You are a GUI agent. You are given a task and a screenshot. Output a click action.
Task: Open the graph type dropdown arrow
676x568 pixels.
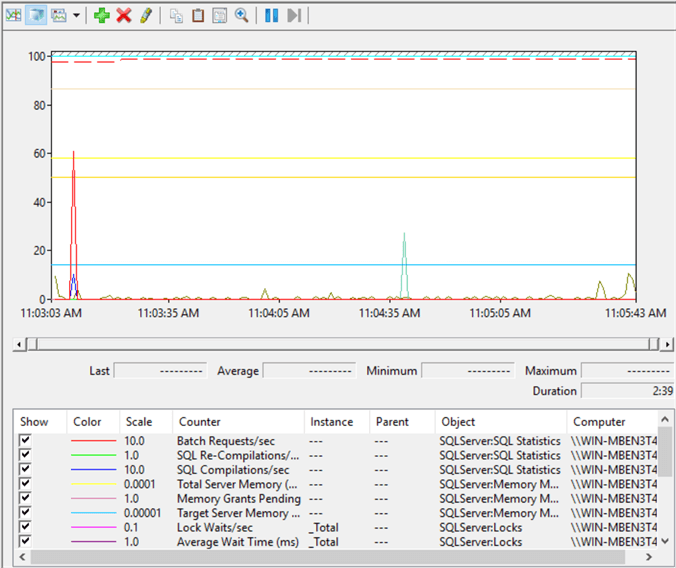click(x=76, y=16)
